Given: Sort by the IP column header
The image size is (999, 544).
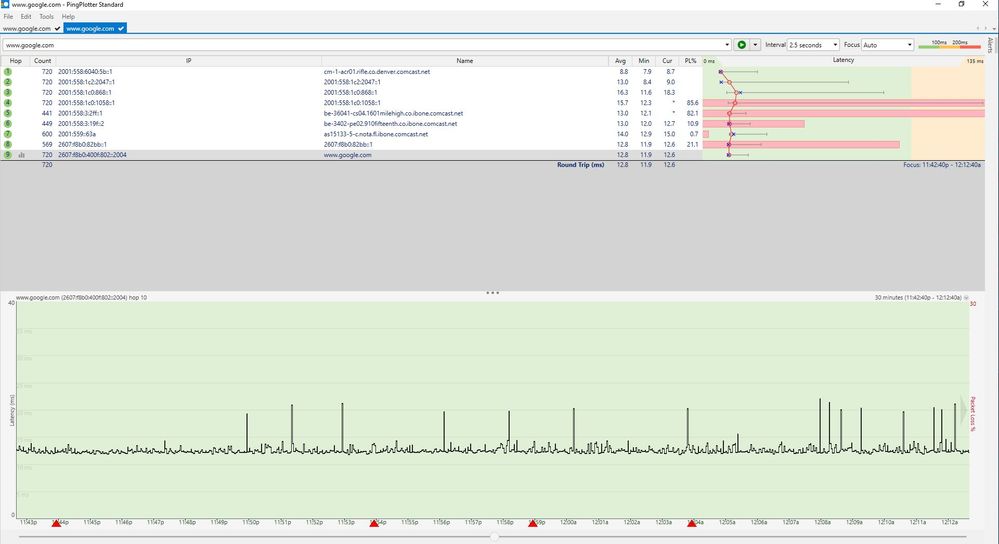Looking at the screenshot, I should tap(189, 61).
